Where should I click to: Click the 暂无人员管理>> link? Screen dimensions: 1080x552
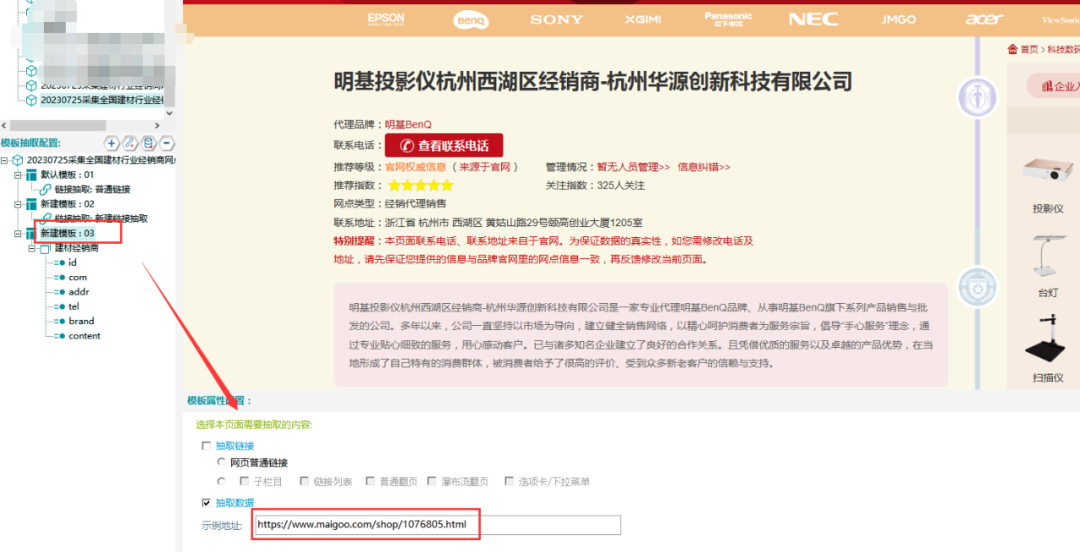click(633, 167)
